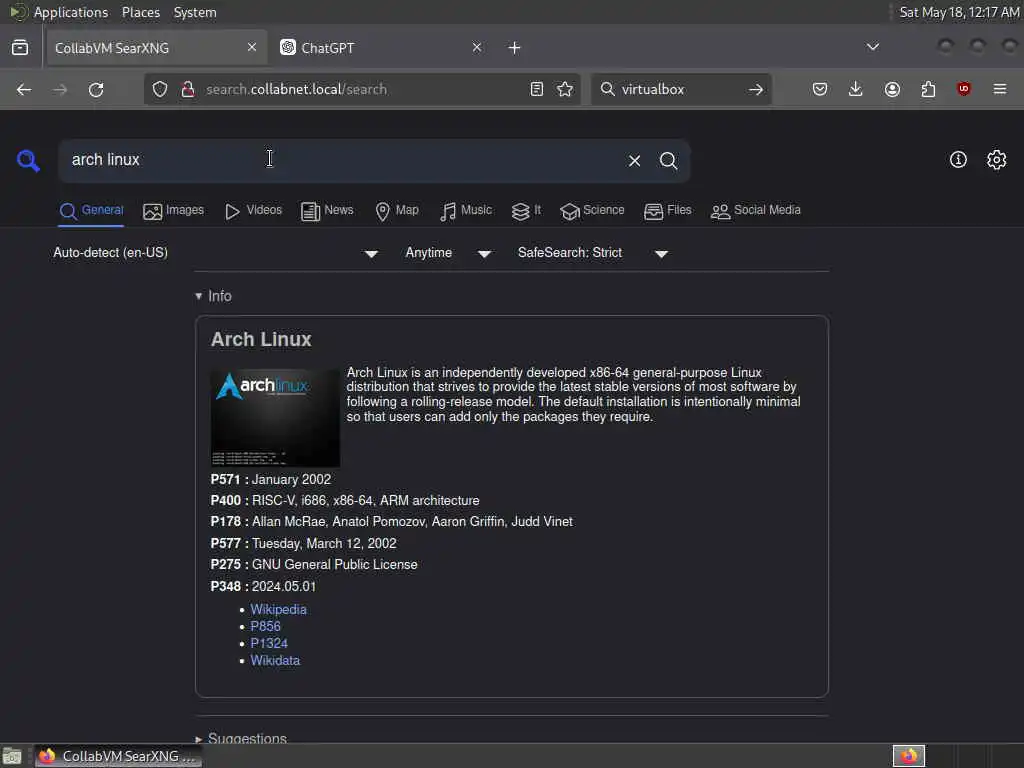This screenshot has height=768, width=1024.
Task: Bookmark this page with star
Action: coord(566,89)
